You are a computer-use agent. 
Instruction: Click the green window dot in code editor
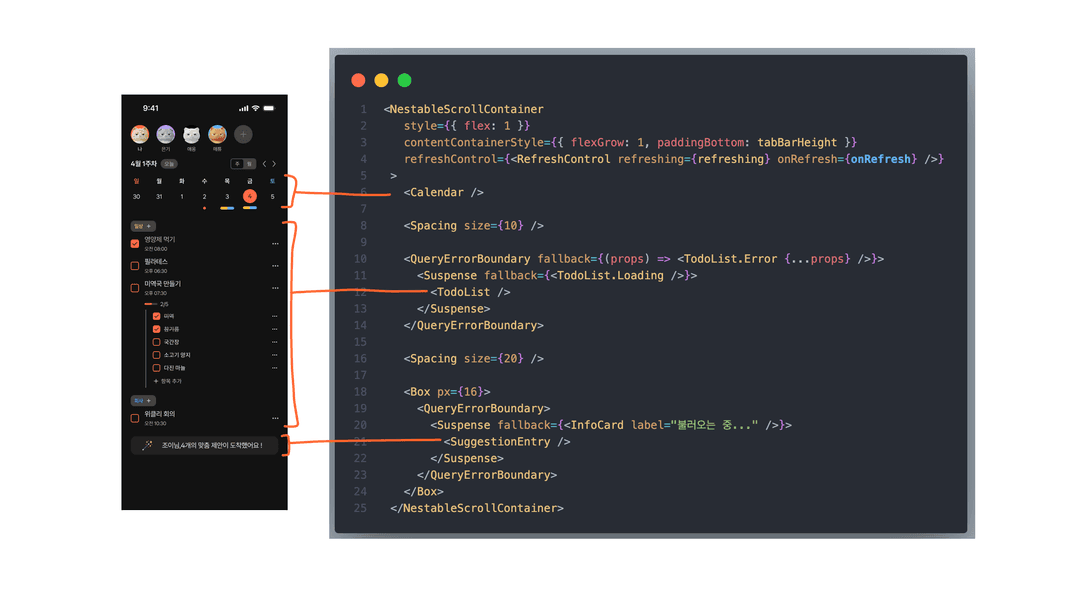[405, 80]
